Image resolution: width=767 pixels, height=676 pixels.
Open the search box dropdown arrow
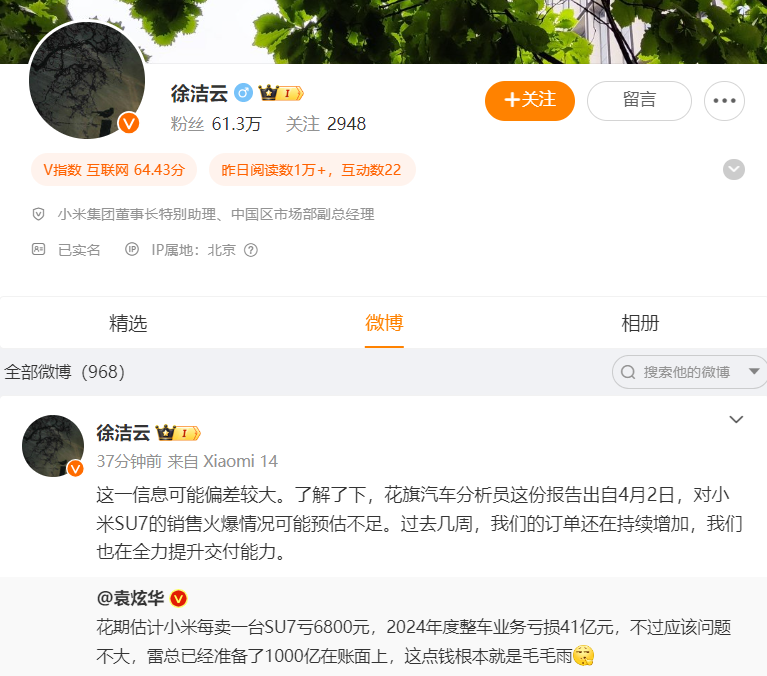pyautogui.click(x=754, y=372)
